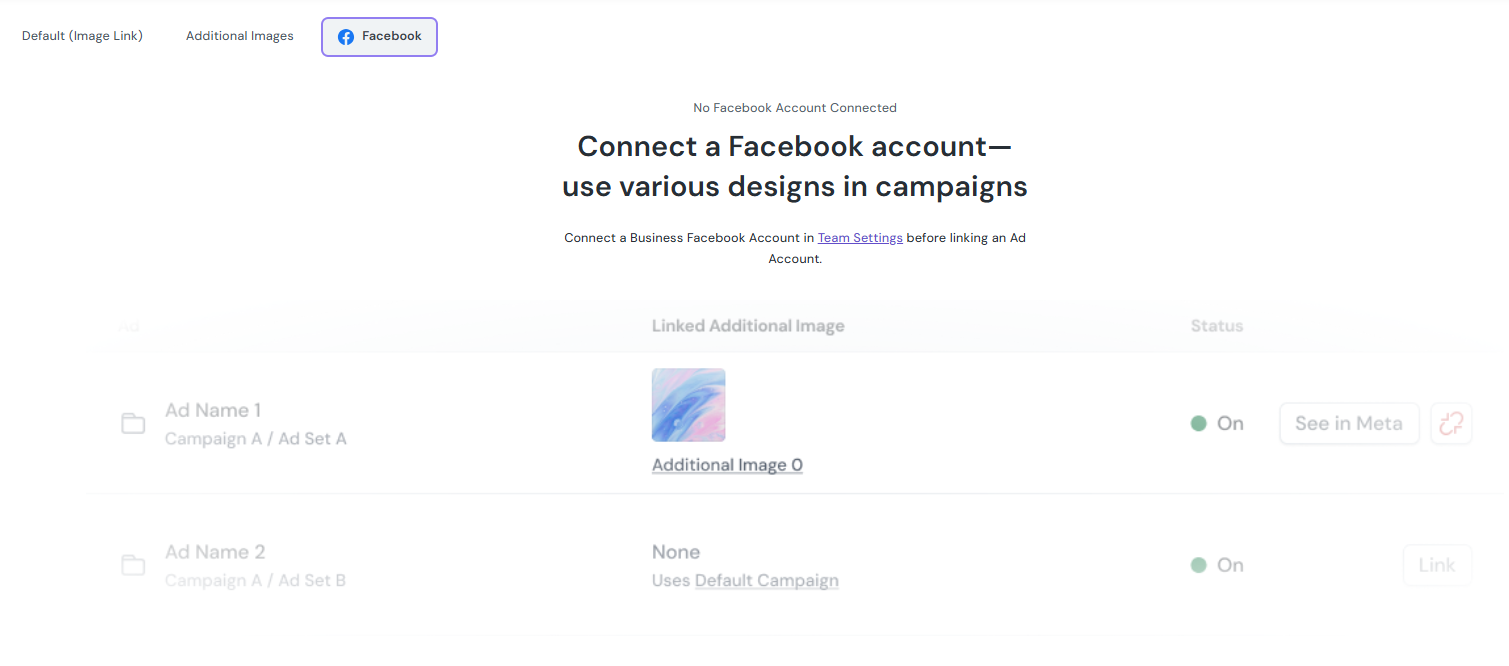Click the red unlink icon for Ad Name 1

pos(1451,424)
